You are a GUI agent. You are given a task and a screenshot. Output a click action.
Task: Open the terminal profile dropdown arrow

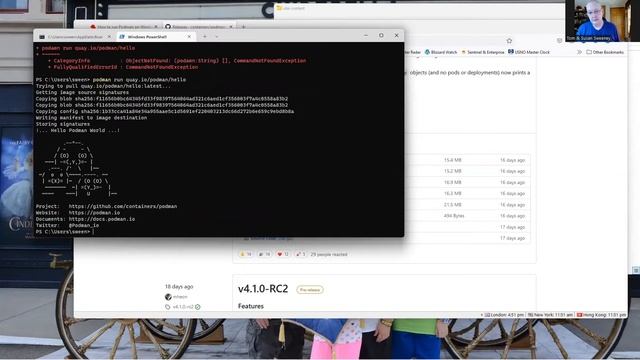(x=217, y=37)
